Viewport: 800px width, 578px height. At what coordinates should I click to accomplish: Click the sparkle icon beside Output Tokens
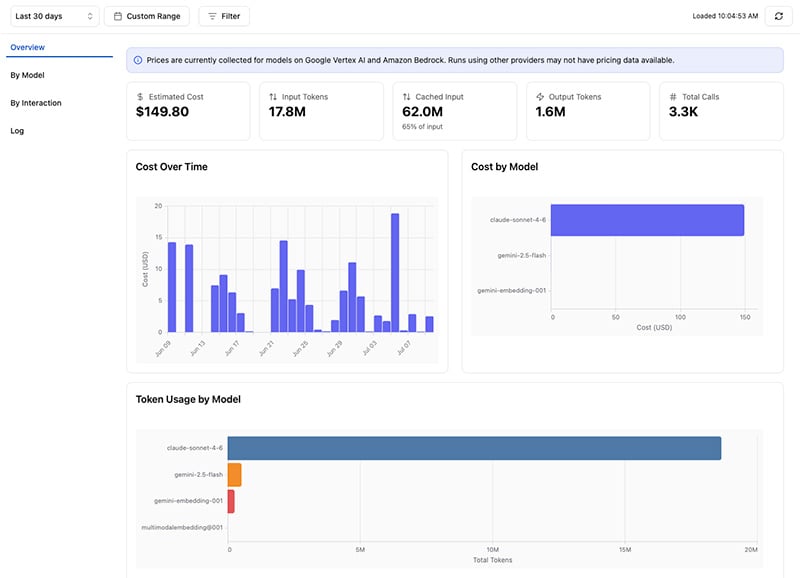(x=540, y=96)
